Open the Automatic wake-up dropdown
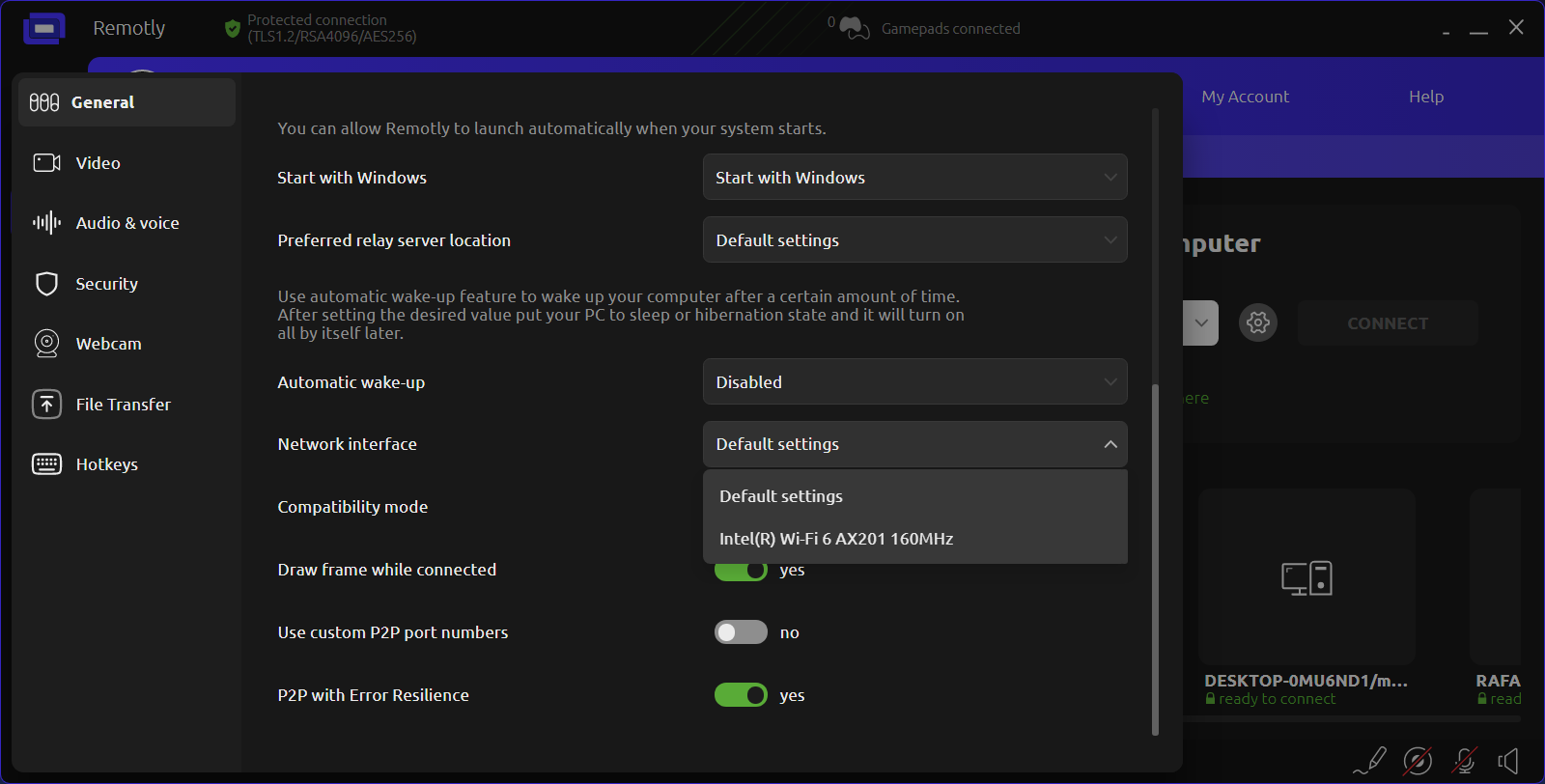Viewport: 1545px width, 784px height. click(914, 381)
